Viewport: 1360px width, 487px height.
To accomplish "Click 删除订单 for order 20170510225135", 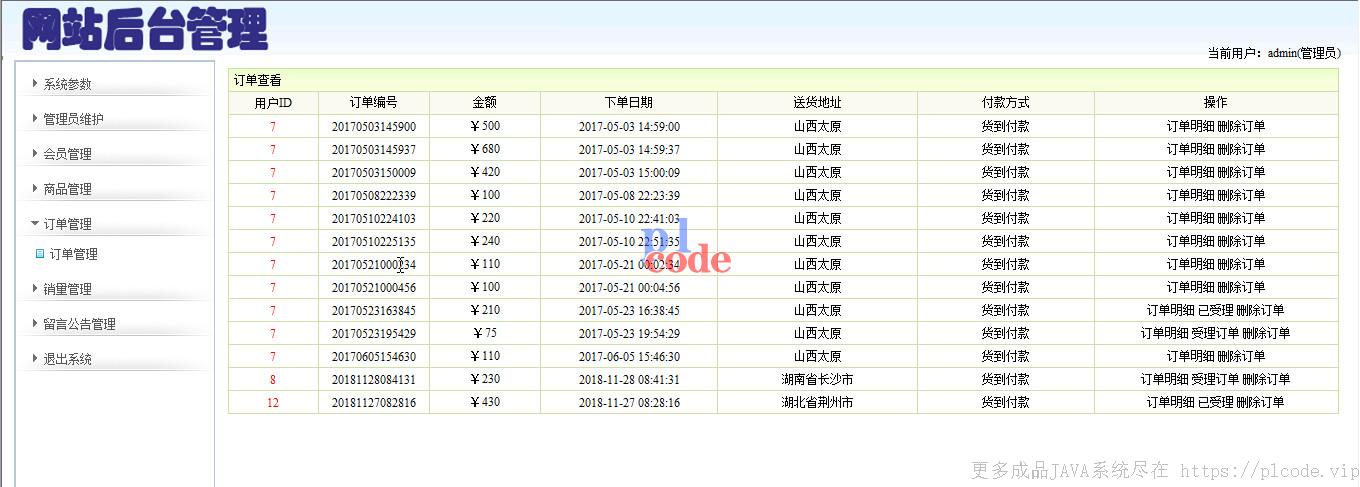I will [x=1241, y=241].
